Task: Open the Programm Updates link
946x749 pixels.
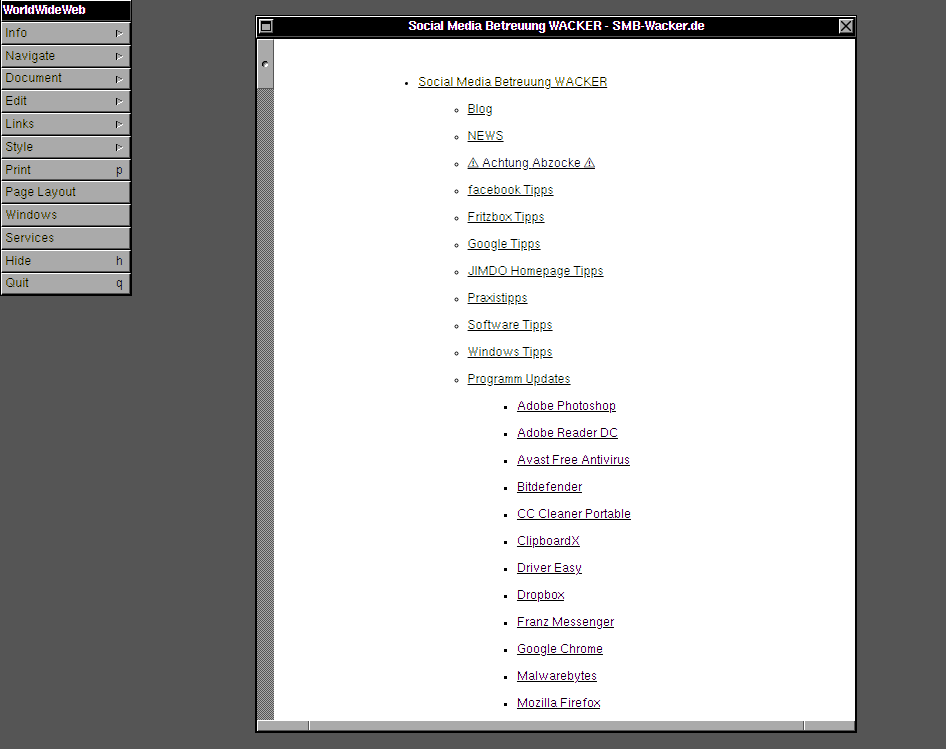Action: 519,379
